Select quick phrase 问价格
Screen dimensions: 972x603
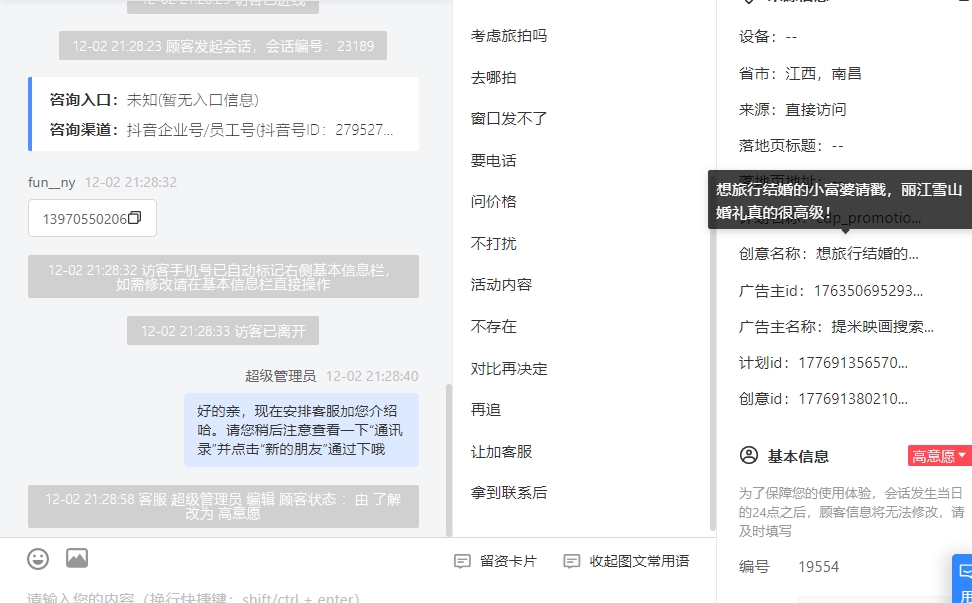[493, 201]
